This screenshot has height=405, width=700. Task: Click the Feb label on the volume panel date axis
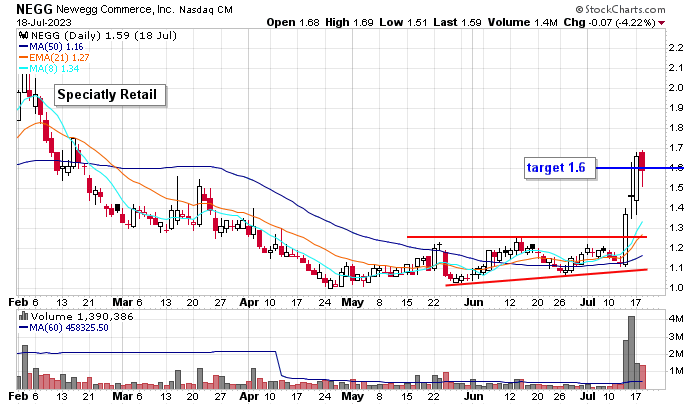pos(18,396)
